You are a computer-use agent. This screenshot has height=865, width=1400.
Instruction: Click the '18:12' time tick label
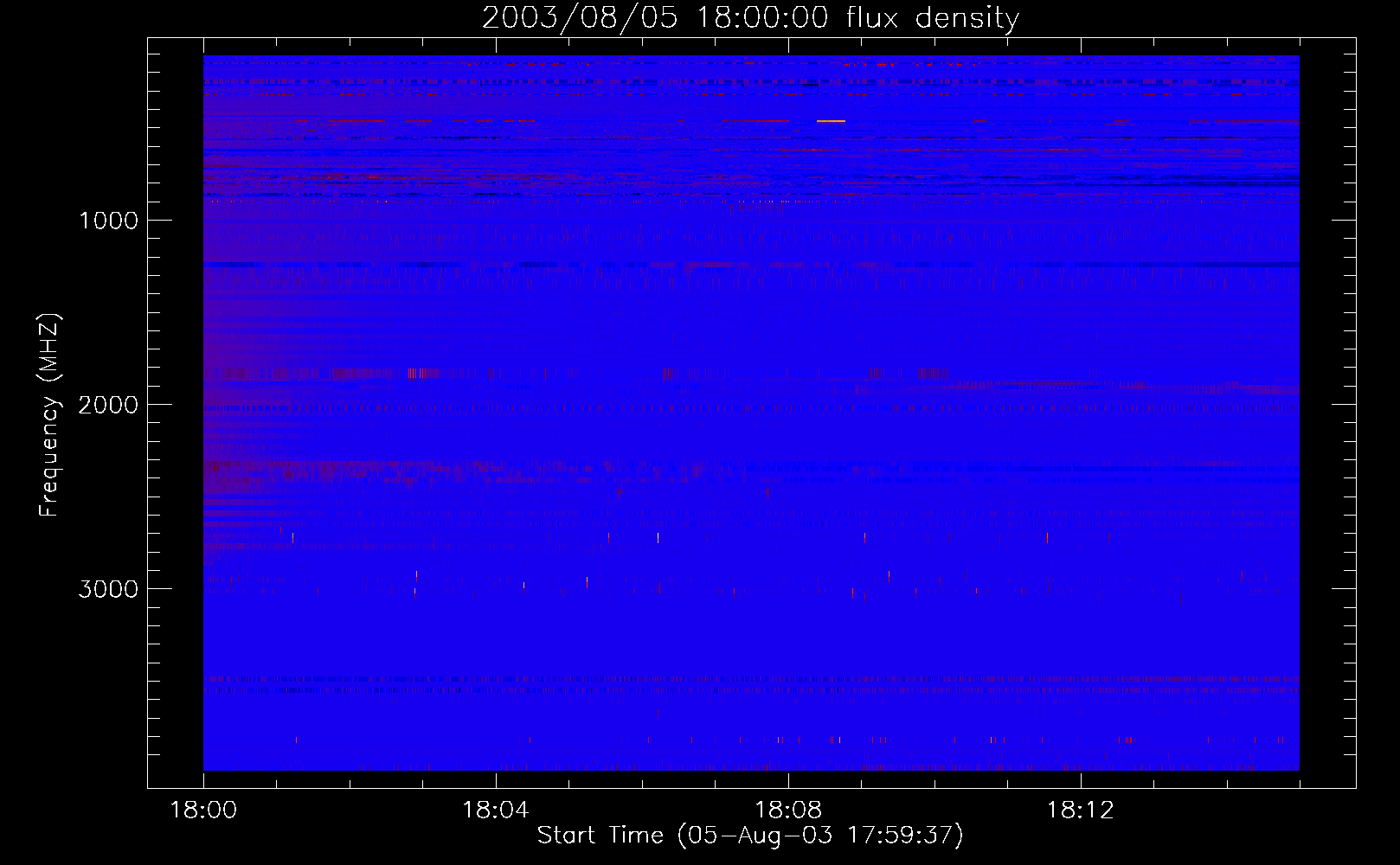coord(1081,811)
